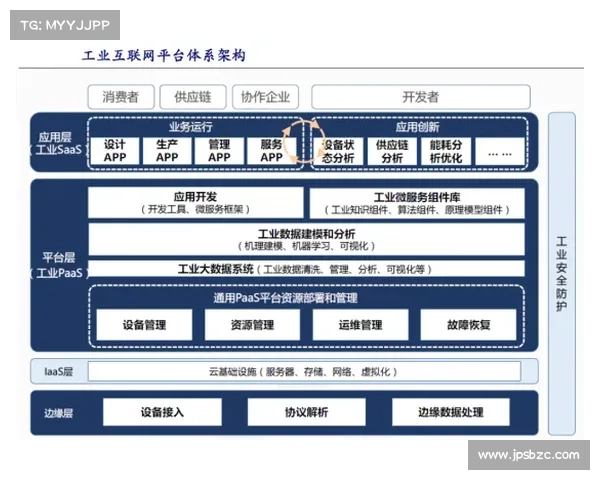The height and width of the screenshot is (480, 600).
Task: Select the 工业大数据系统 bar
Action: 307,269
